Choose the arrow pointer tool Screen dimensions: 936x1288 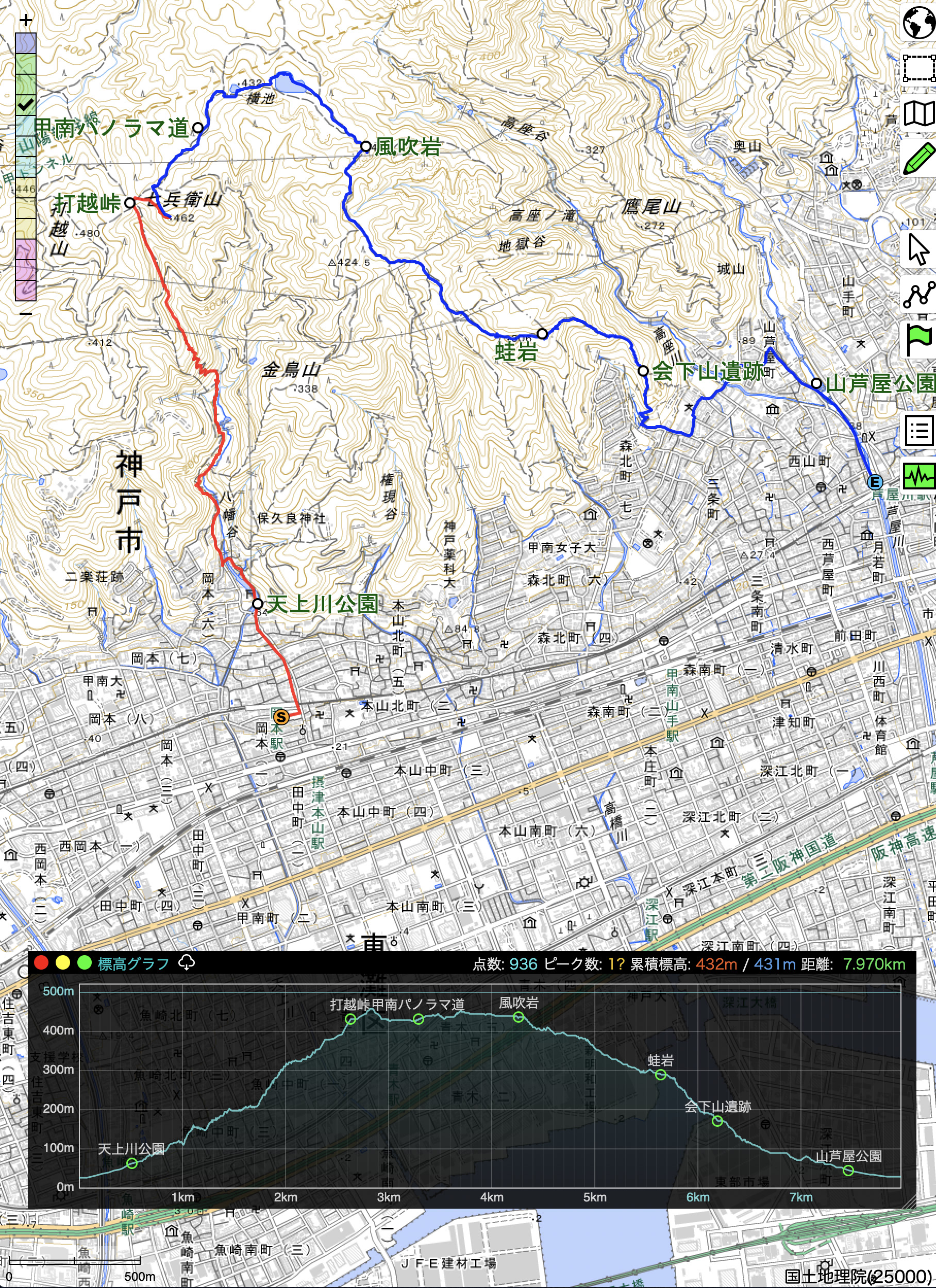[x=918, y=249]
